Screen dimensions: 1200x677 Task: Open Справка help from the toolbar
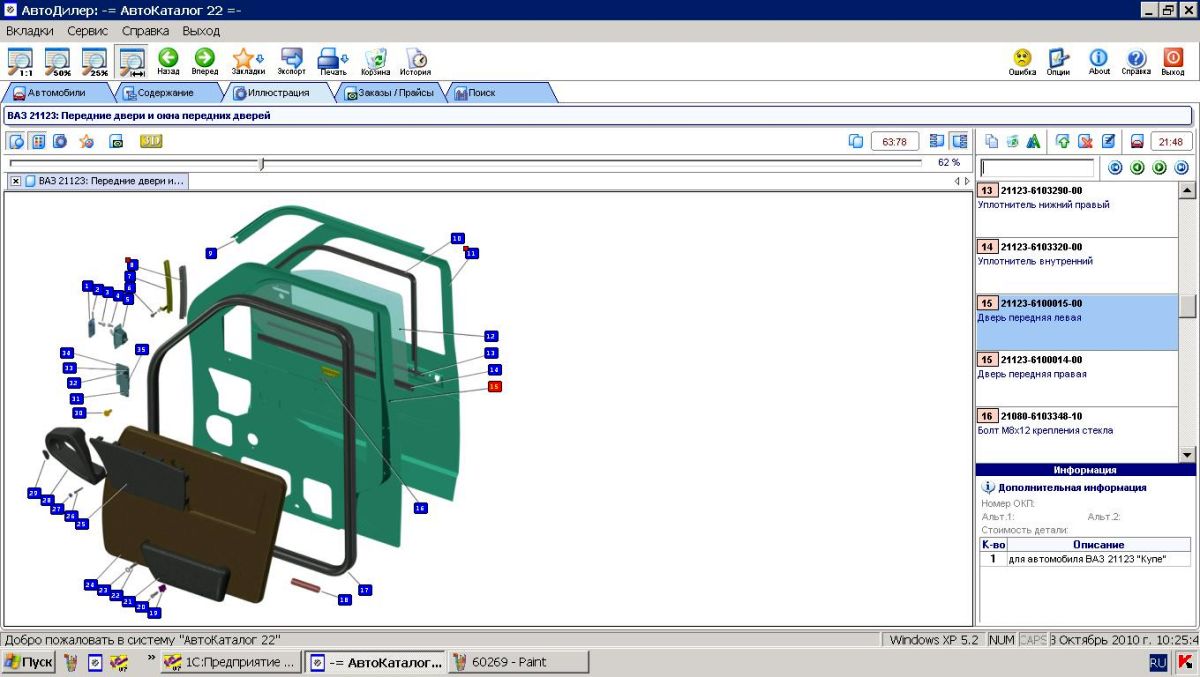coord(1136,62)
